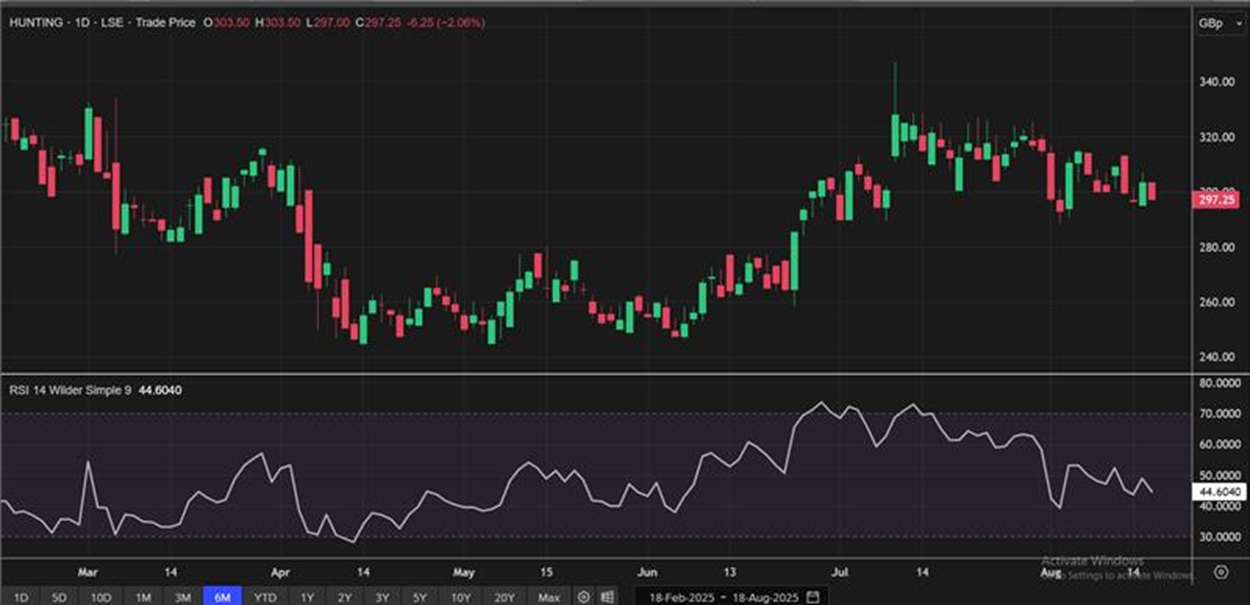1250x605 pixels.
Task: Select the 10D time range button
Action: pos(100,597)
